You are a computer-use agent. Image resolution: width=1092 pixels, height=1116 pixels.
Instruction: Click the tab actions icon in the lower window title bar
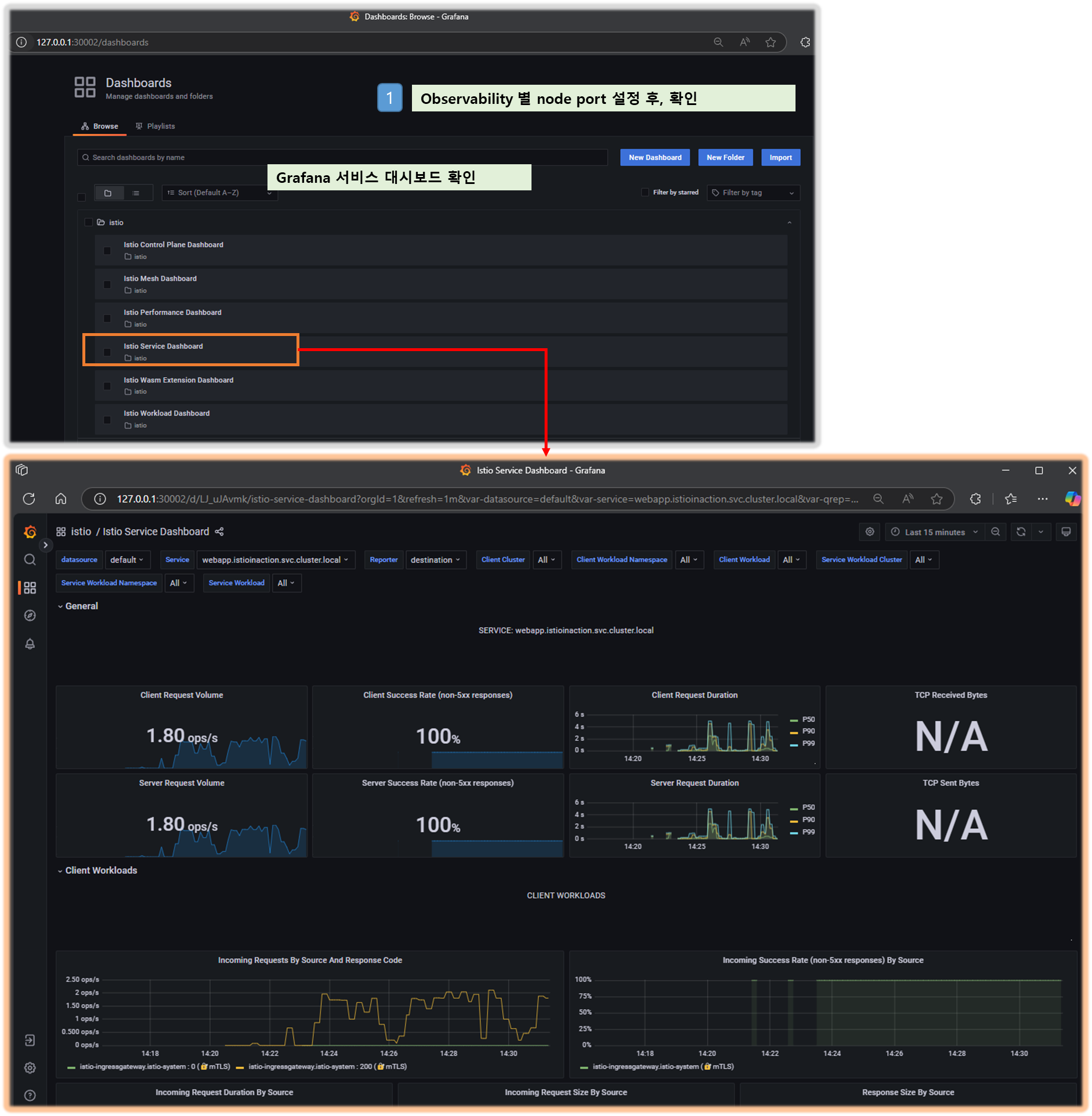click(x=22, y=470)
